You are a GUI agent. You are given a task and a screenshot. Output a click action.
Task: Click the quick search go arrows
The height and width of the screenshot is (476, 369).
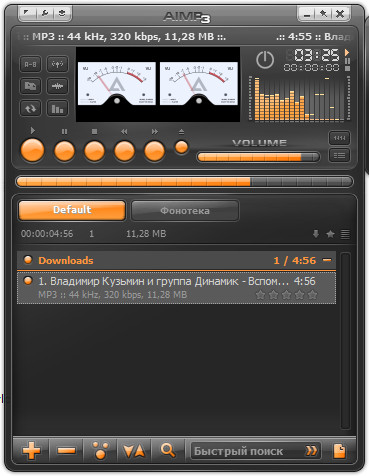click(311, 451)
